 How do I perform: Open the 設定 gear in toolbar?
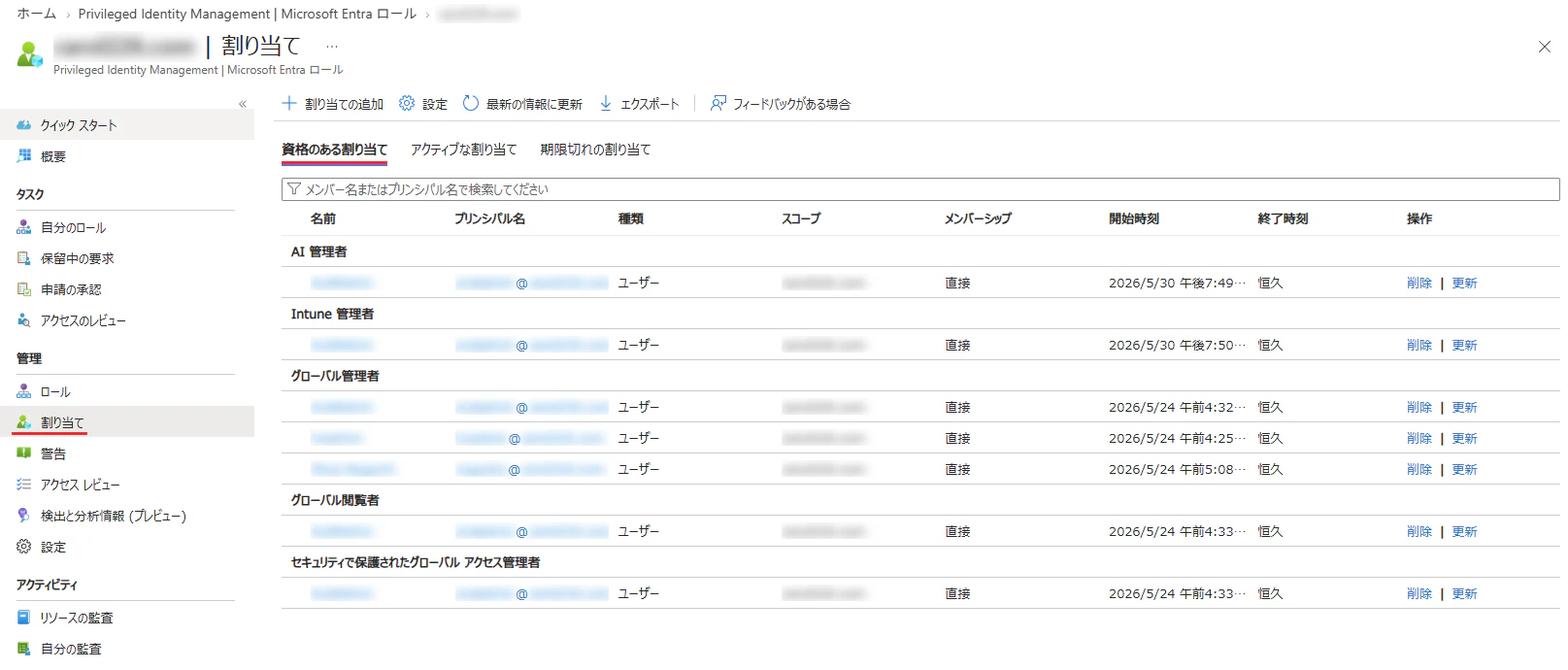pyautogui.click(x=407, y=103)
